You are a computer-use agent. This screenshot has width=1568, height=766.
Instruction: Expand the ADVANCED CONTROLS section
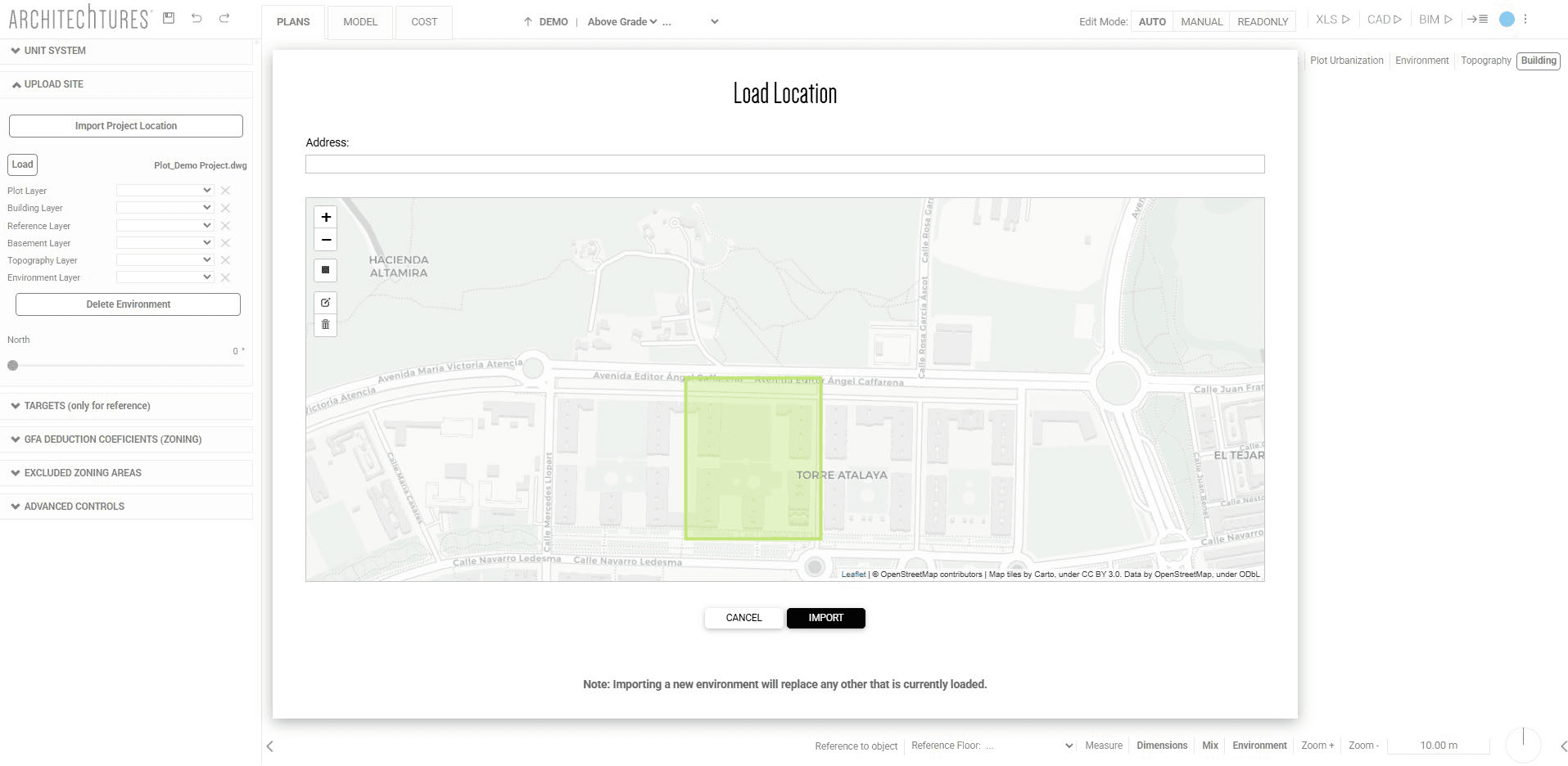[73, 506]
